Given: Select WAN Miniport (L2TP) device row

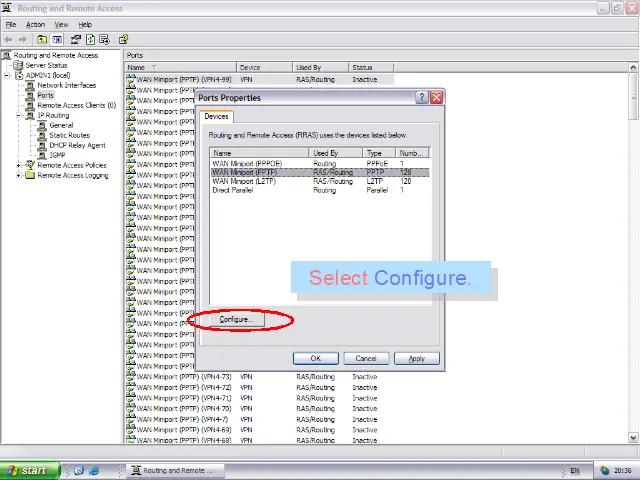Looking at the screenshot, I should (320, 181).
